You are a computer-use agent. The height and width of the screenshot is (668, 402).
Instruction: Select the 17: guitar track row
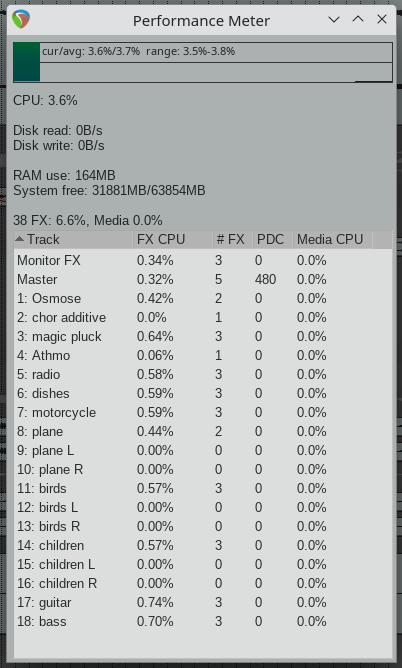[203, 602]
